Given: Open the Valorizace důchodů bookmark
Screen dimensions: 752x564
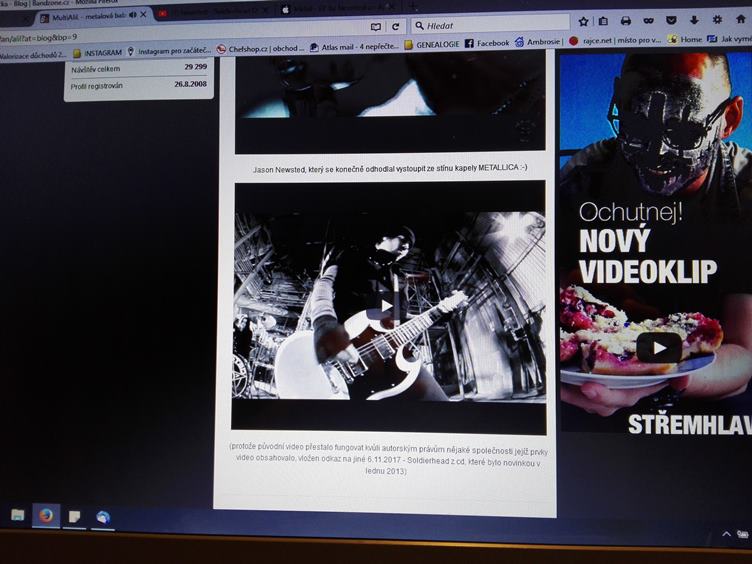Looking at the screenshot, I should [33, 56].
